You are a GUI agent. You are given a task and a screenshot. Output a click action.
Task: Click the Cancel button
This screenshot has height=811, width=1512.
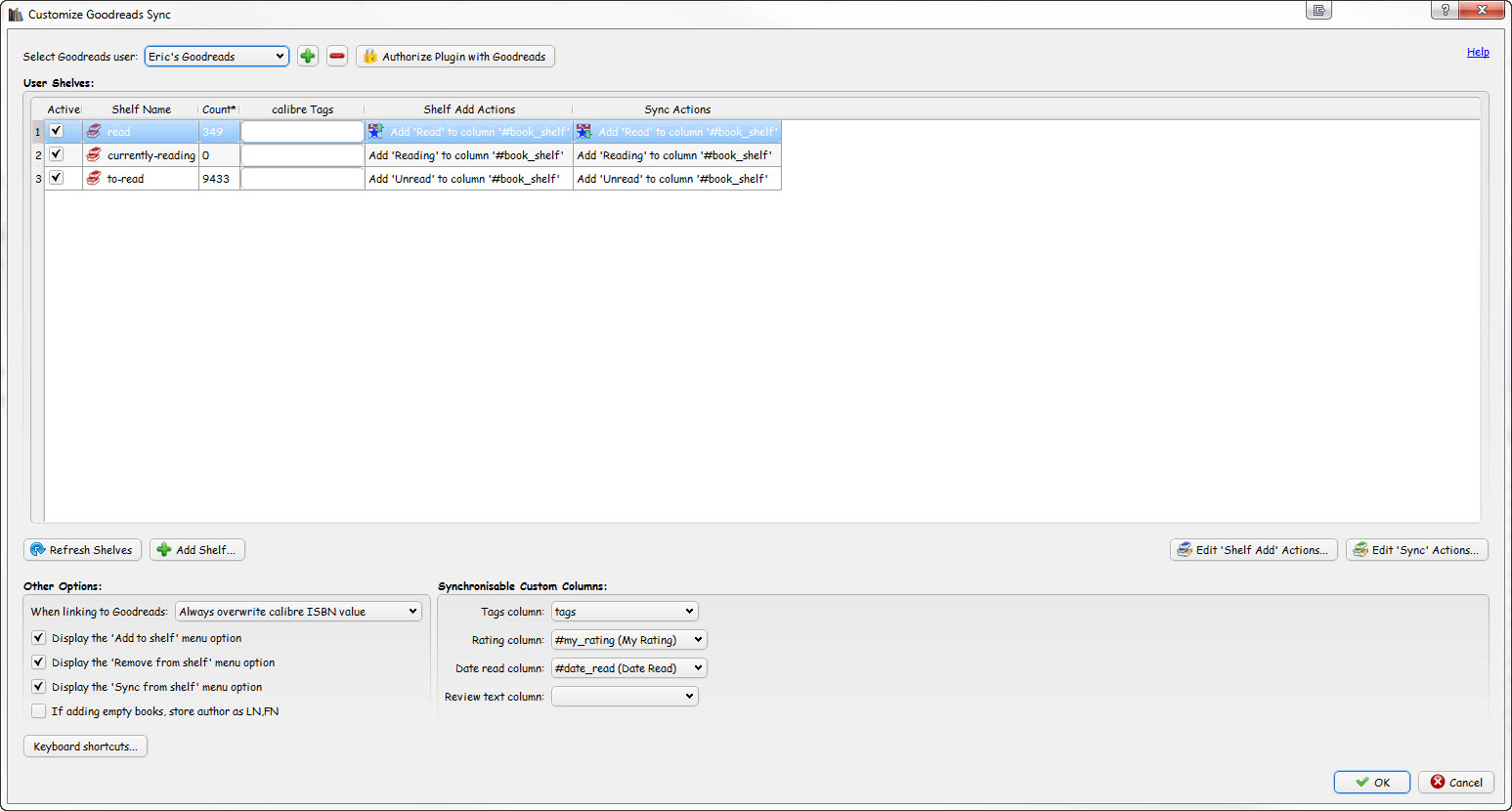point(1456,783)
